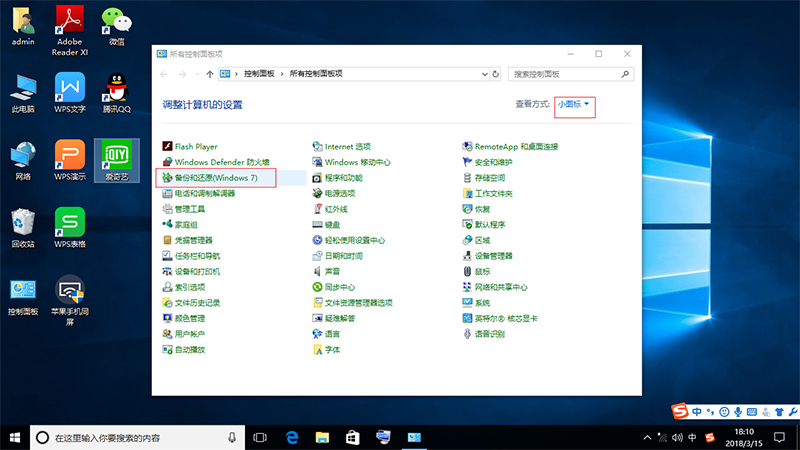Open 字体 folder item

tap(326, 350)
